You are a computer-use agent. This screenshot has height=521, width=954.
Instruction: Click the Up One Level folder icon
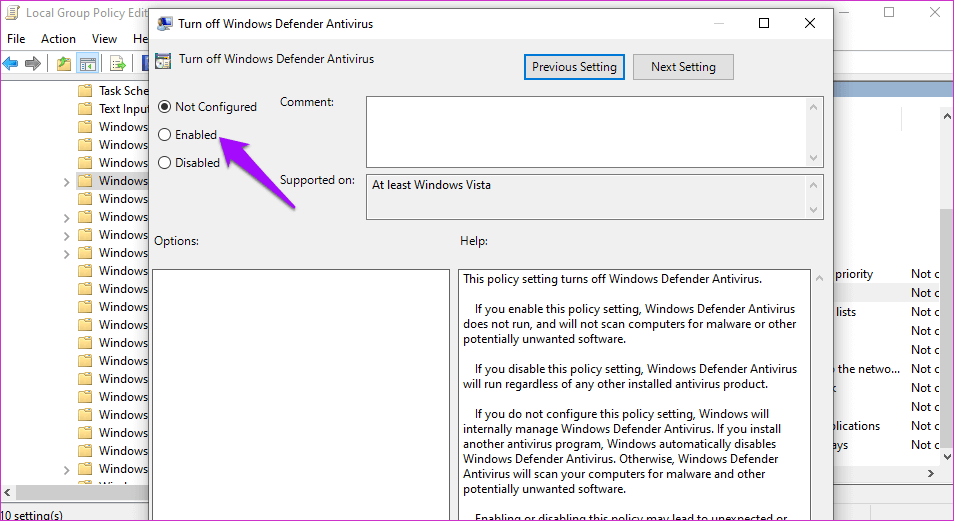coord(64,63)
